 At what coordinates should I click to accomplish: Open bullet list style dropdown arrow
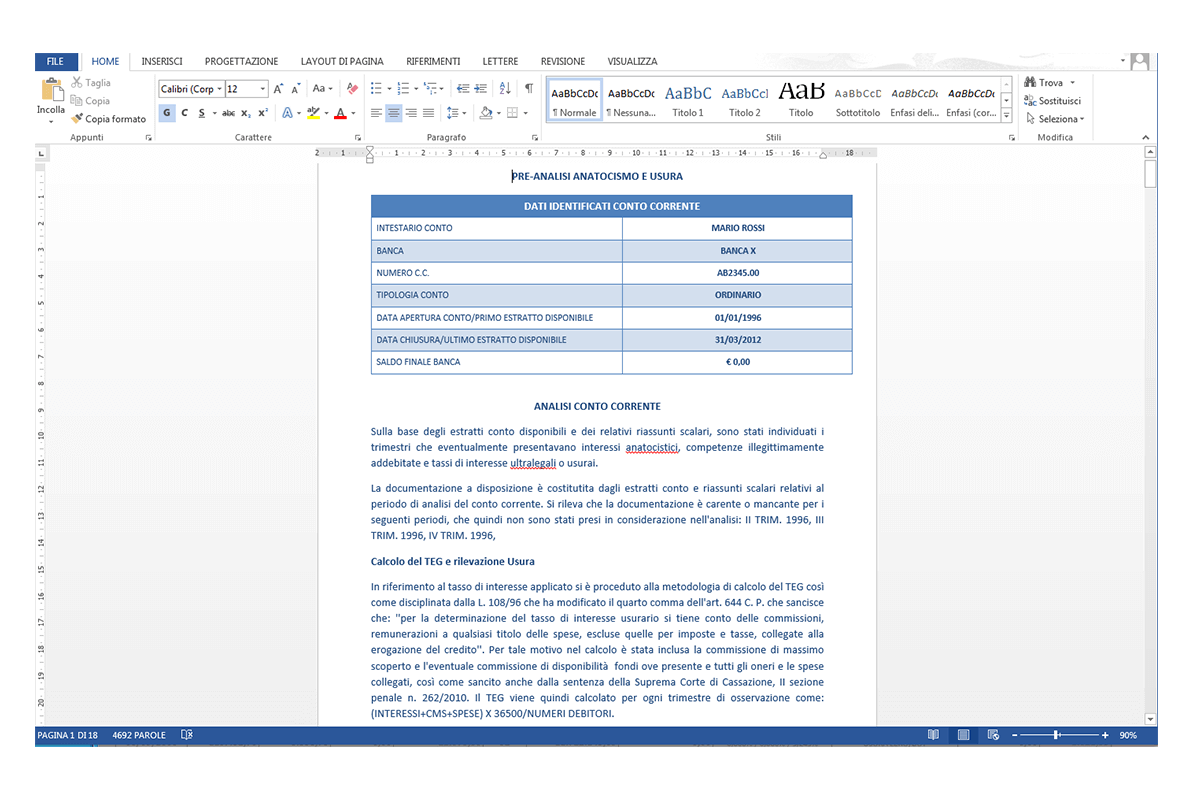(x=389, y=89)
